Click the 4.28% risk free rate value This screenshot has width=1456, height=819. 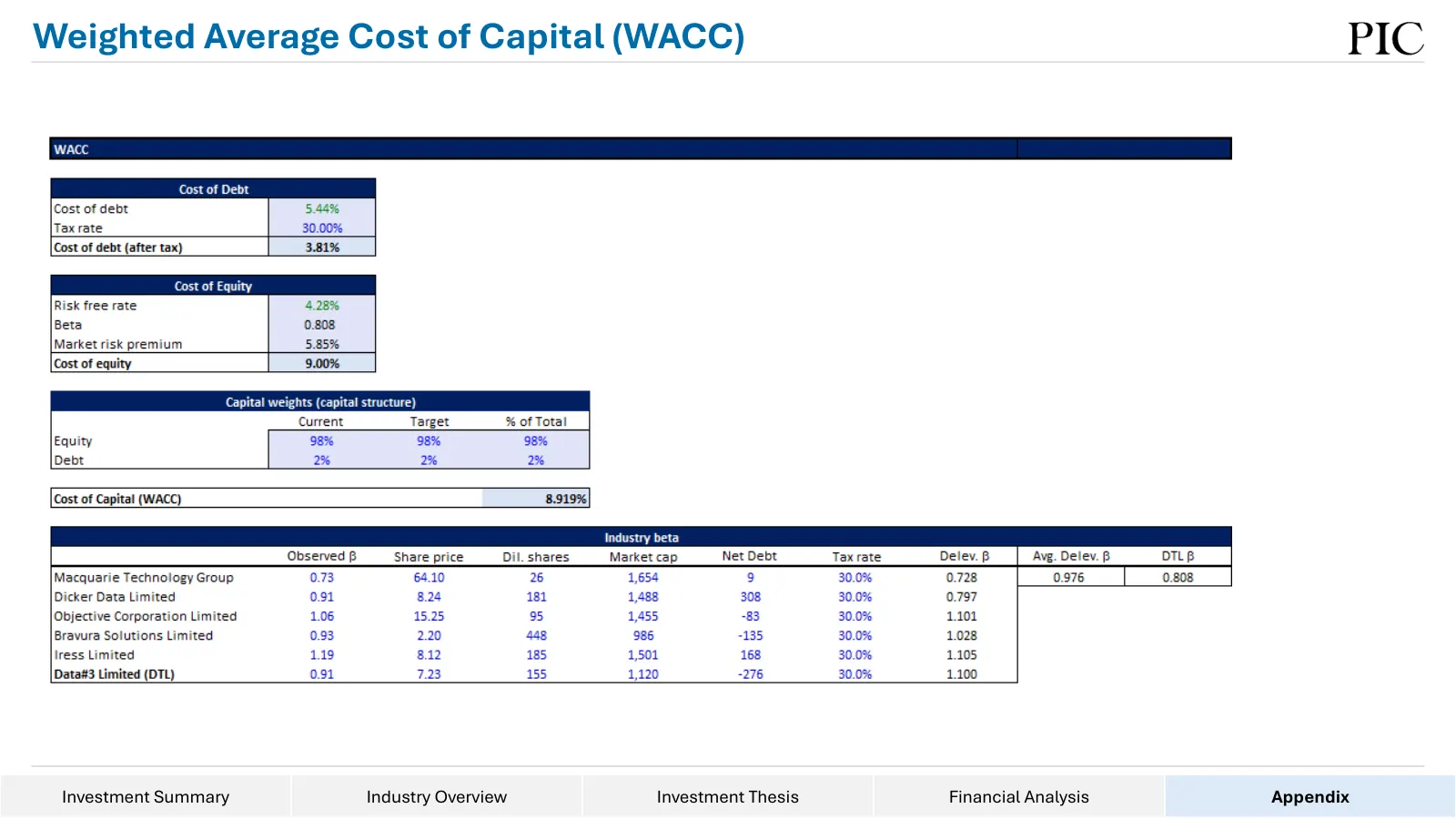322,306
